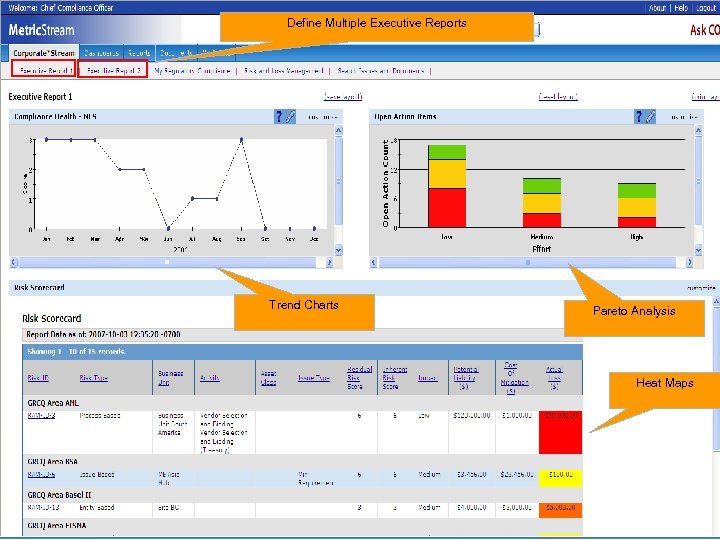Sort table by Issue Type column
The image size is (720, 540).
[314, 378]
